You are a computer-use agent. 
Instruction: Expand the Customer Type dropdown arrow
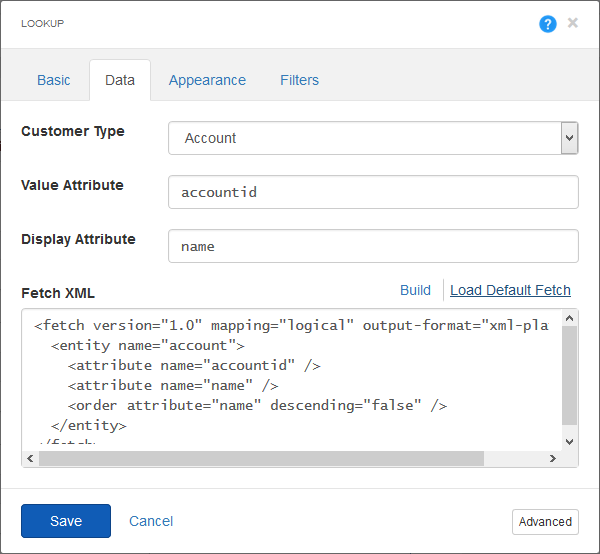(569, 138)
